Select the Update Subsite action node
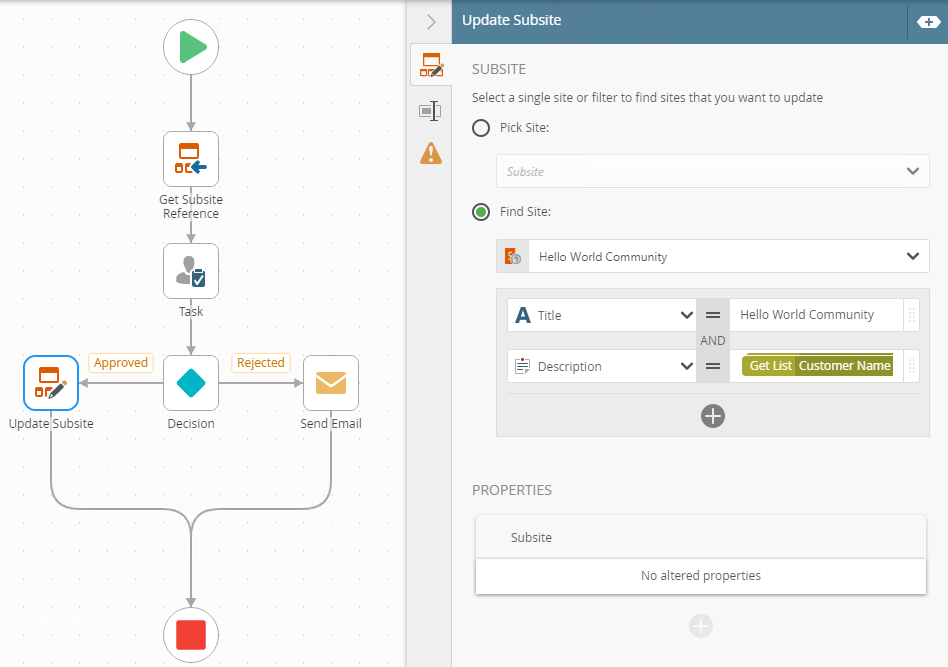The height and width of the screenshot is (667, 948). click(51, 383)
